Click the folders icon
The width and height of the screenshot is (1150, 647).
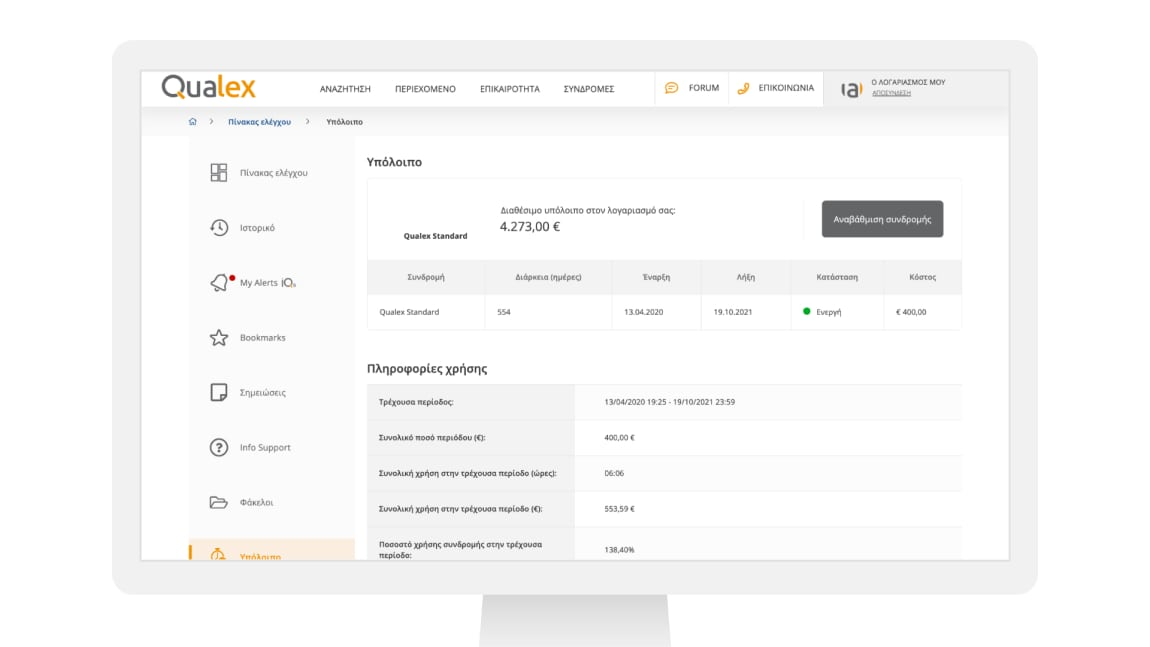tap(219, 502)
